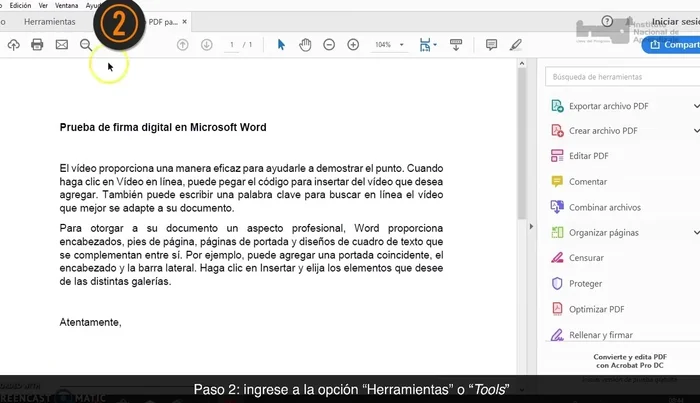Add a comment note from toolbar

[x=491, y=45]
